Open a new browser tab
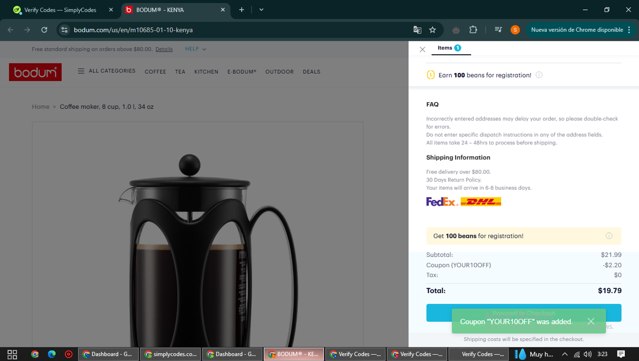The width and height of the screenshot is (639, 361). click(241, 10)
